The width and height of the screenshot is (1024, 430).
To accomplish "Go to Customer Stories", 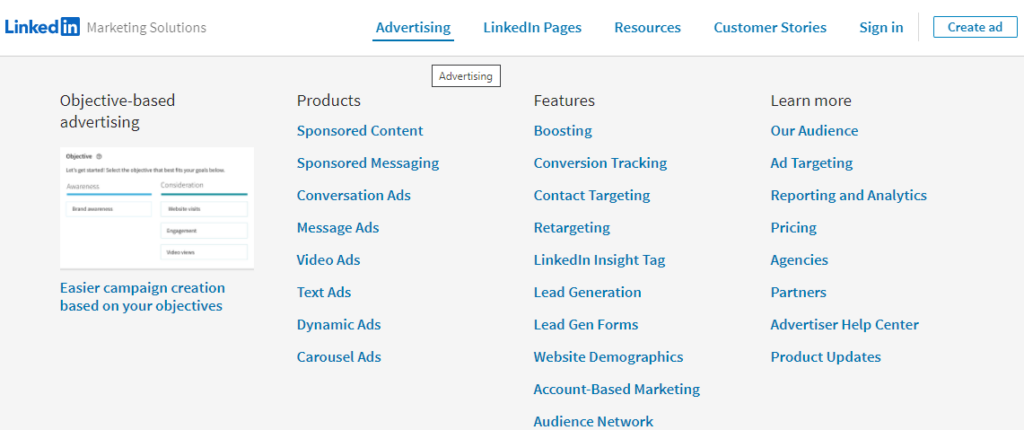I will click(770, 27).
